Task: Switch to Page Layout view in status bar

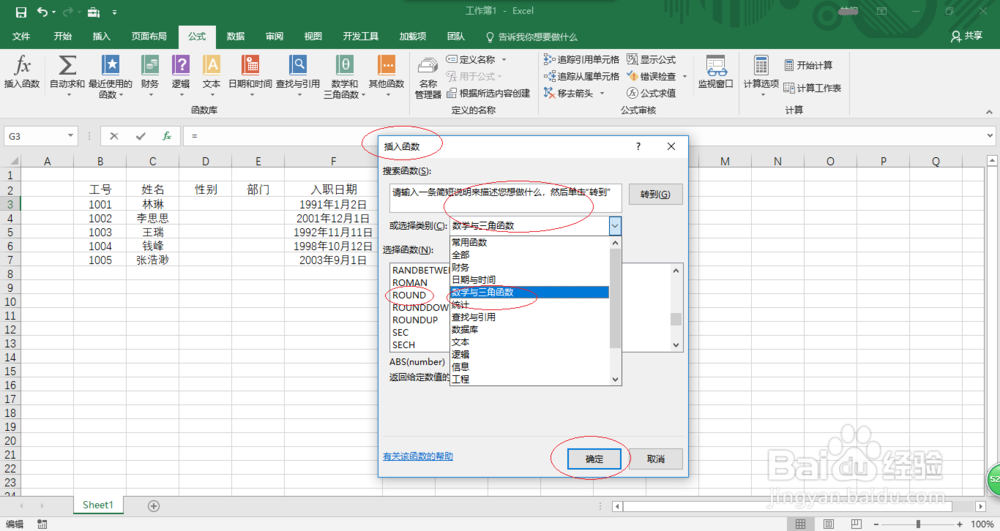Action: pyautogui.click(x=828, y=524)
